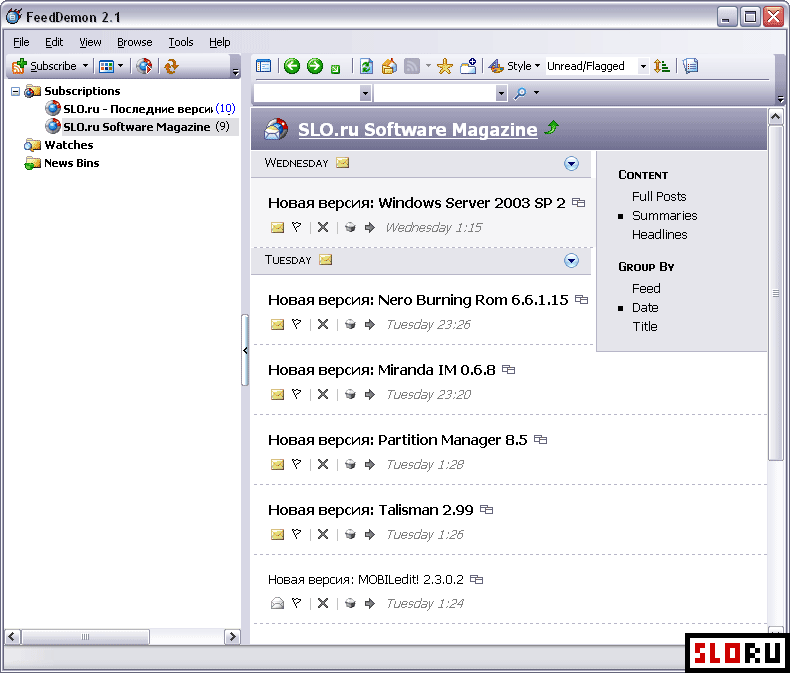Select the Watches folder

tap(69, 145)
